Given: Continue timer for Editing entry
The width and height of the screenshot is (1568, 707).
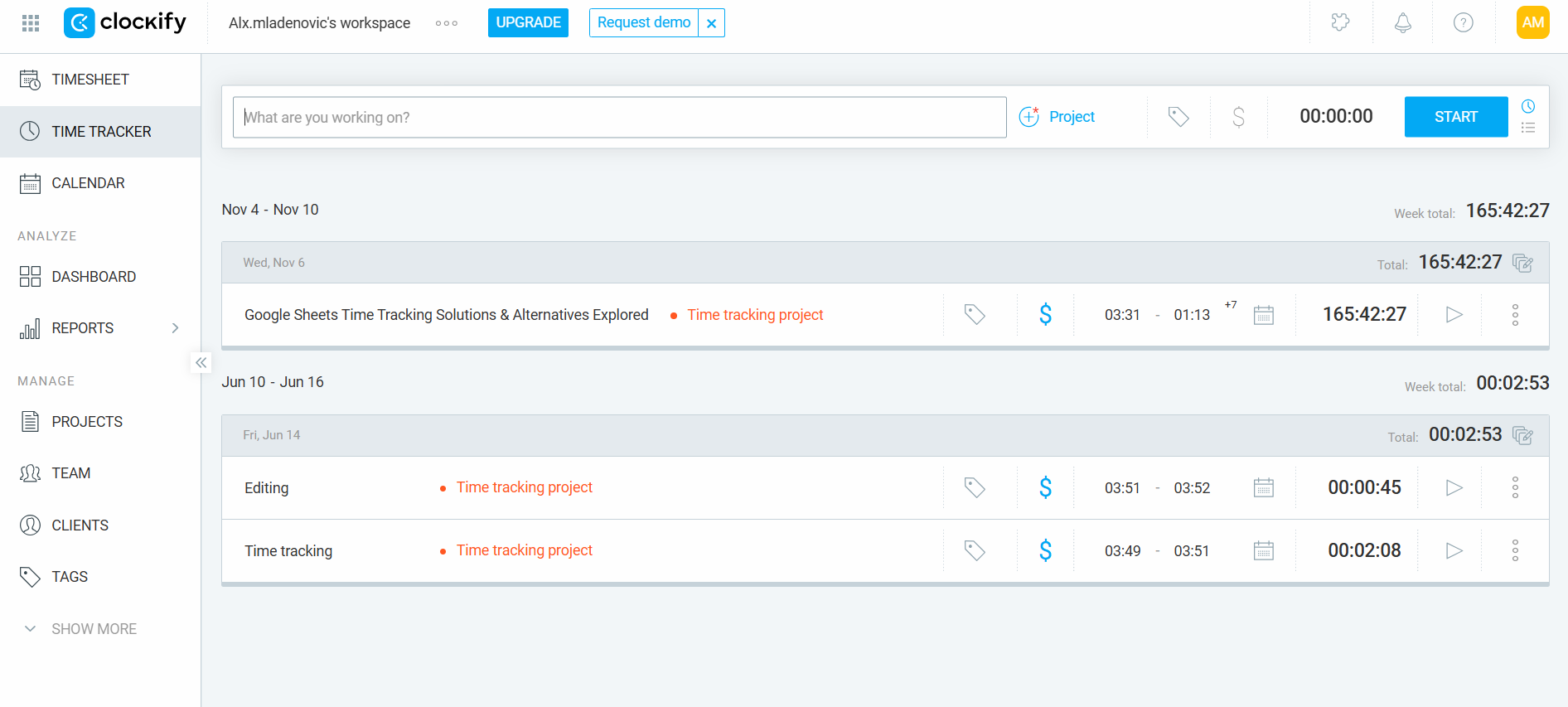Looking at the screenshot, I should pyautogui.click(x=1454, y=487).
